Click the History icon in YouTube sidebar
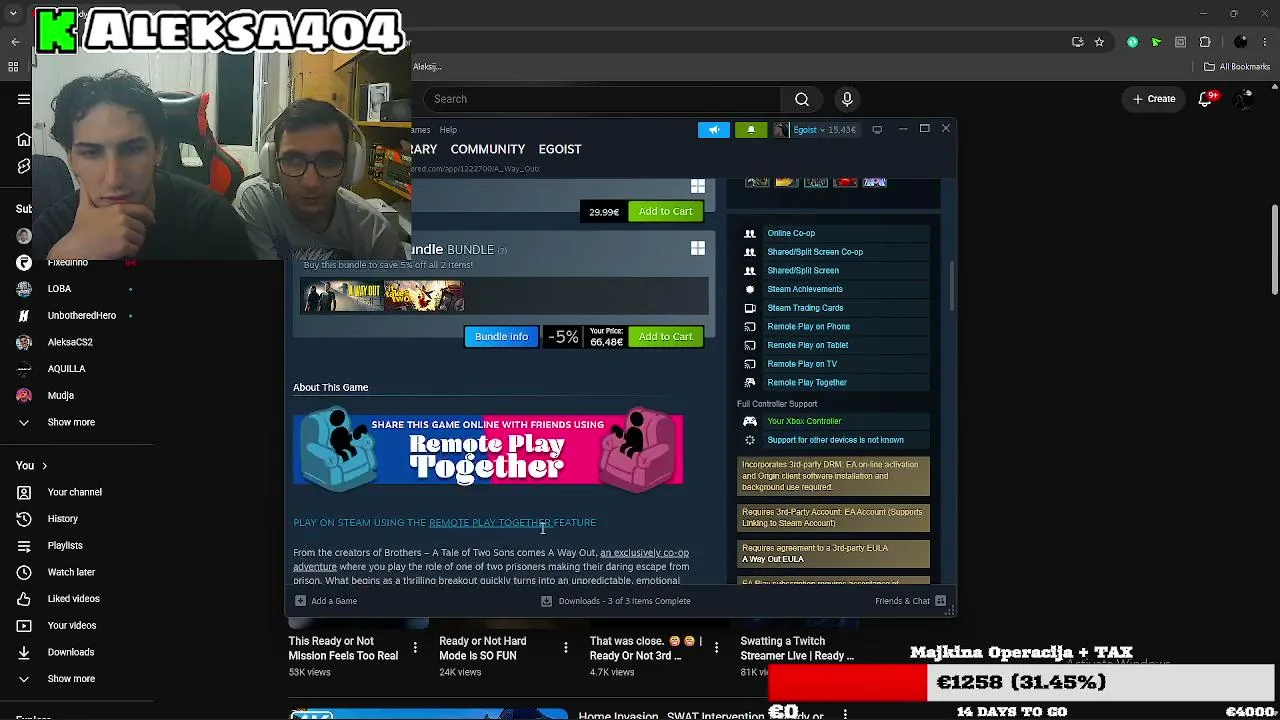 (24, 519)
